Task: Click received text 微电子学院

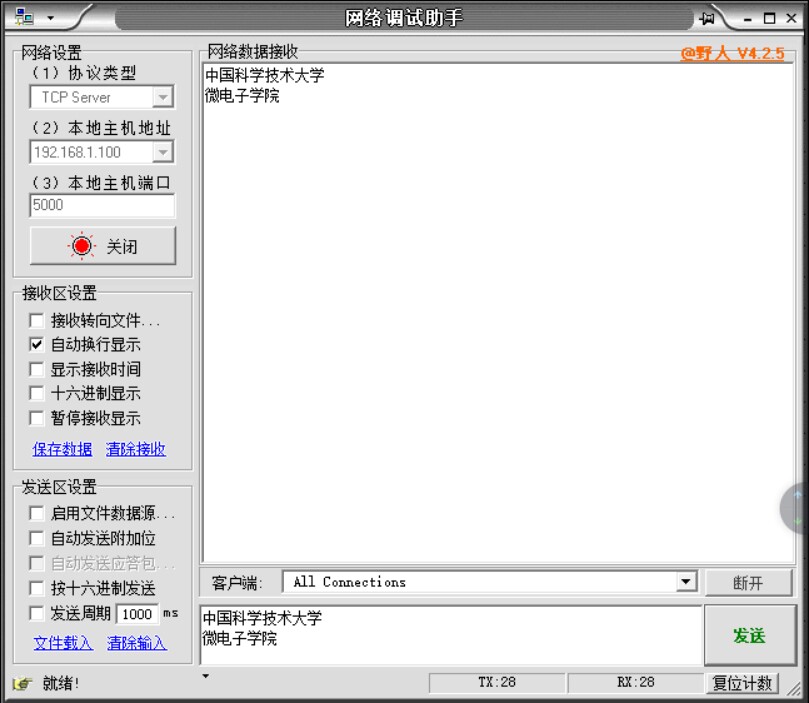Action: click(x=242, y=95)
